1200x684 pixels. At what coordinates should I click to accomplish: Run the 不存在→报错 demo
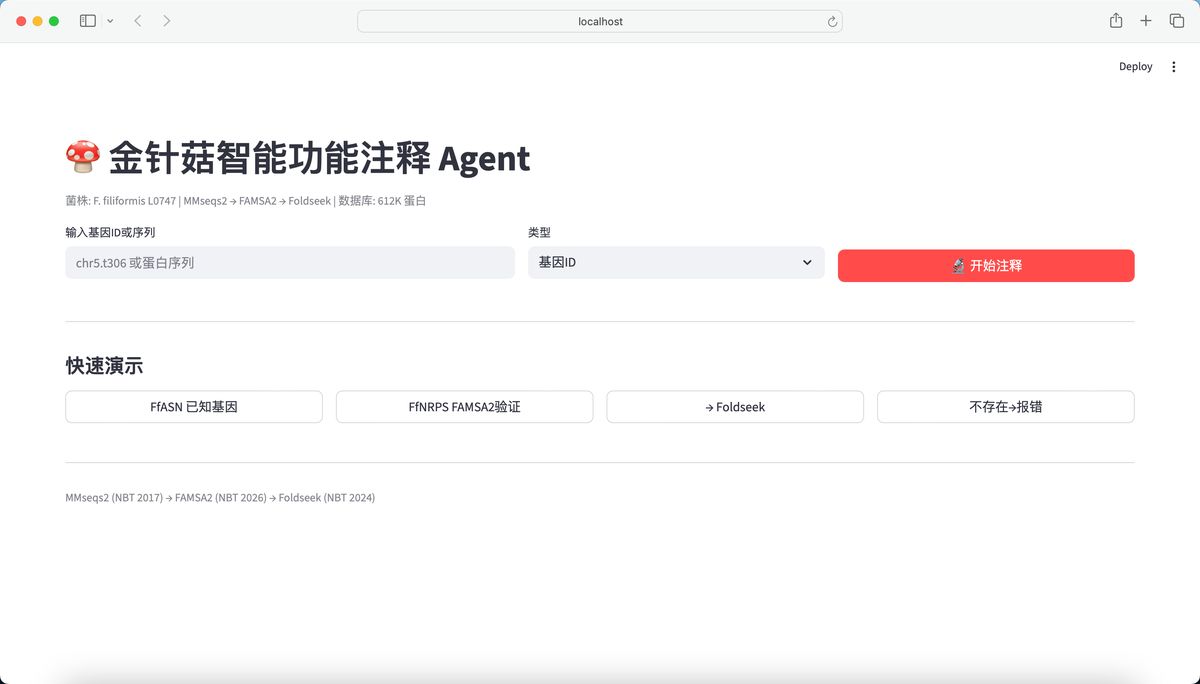pos(1006,407)
